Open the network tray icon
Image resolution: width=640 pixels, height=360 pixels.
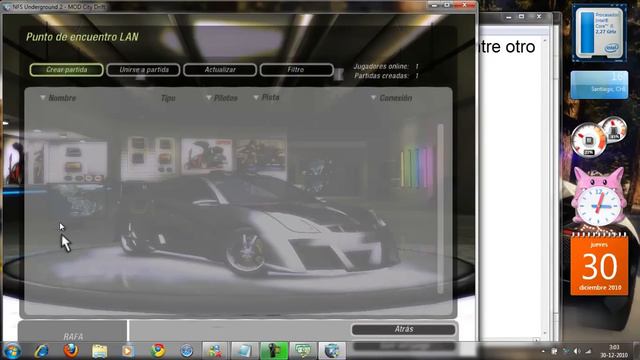click(565, 351)
